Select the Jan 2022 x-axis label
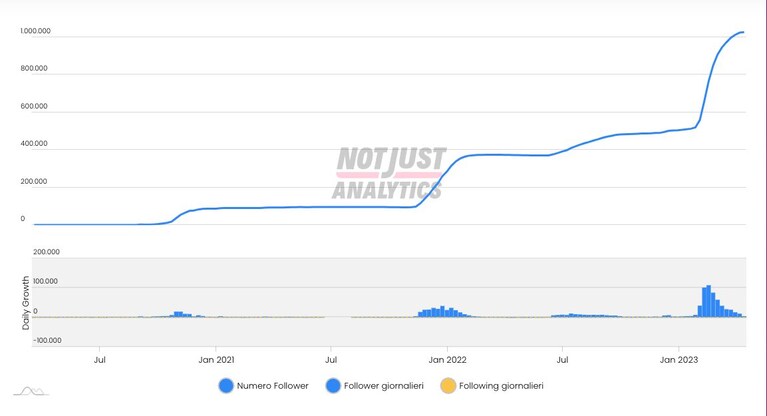 pos(447,360)
